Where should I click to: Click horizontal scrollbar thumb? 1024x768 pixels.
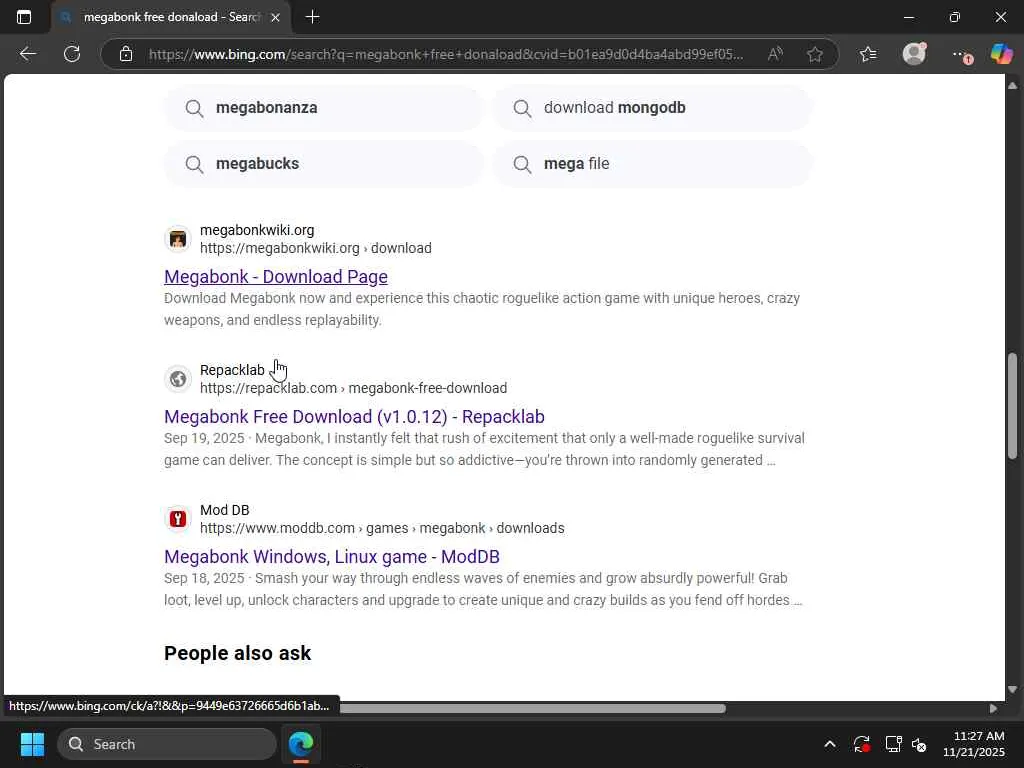coord(532,709)
